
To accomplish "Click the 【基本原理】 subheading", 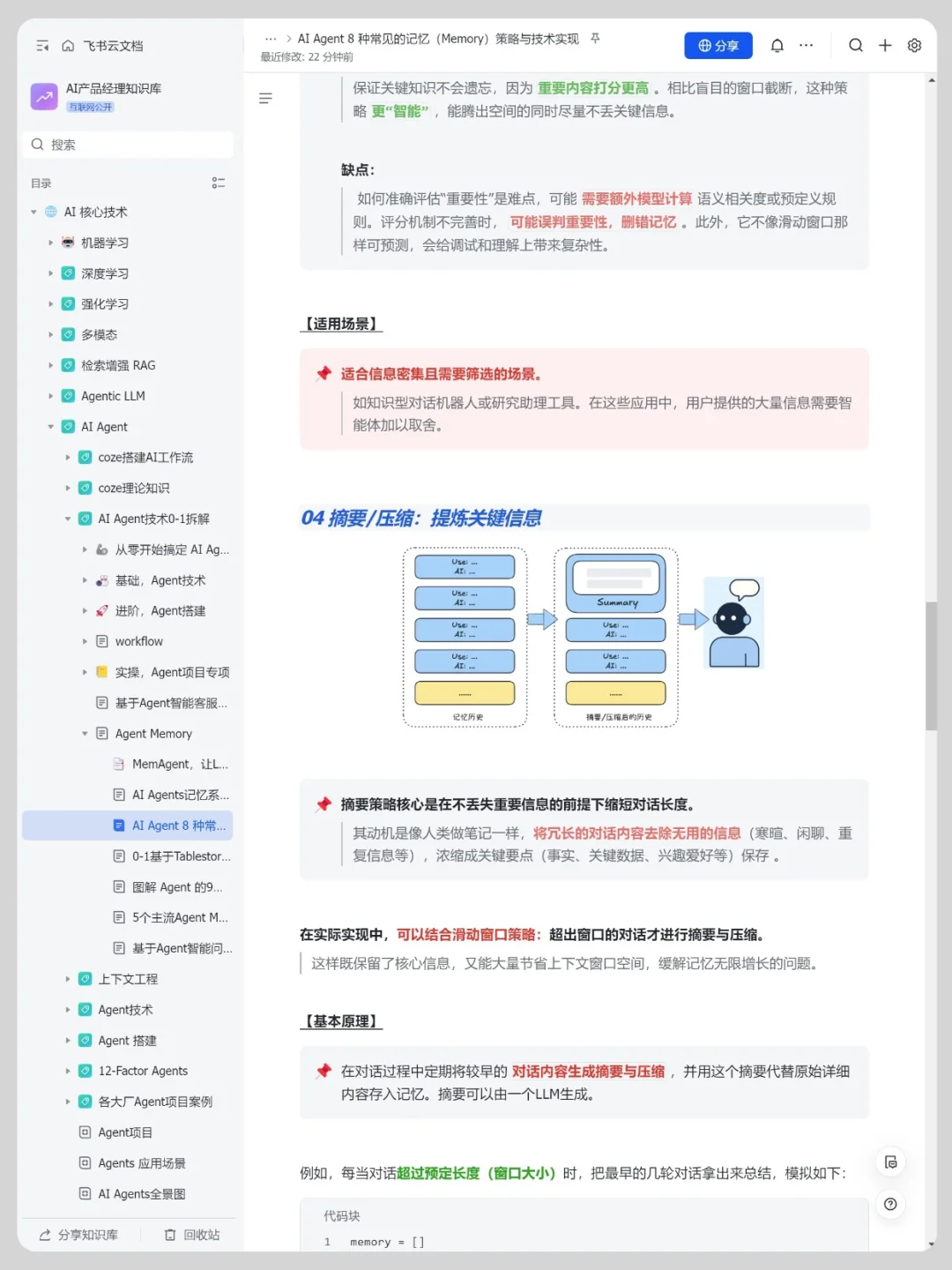I will [x=342, y=1021].
